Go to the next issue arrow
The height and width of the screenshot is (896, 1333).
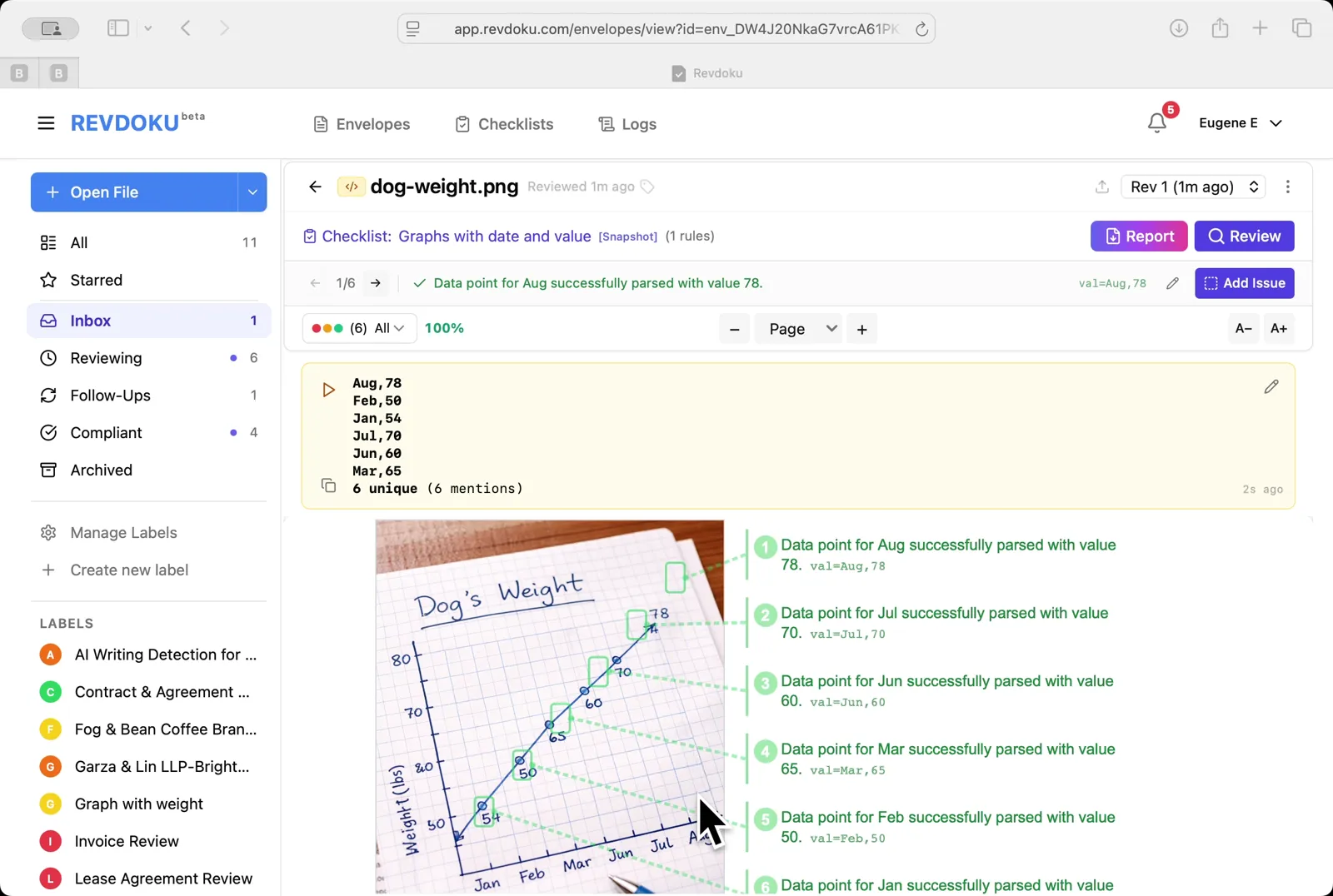376,283
